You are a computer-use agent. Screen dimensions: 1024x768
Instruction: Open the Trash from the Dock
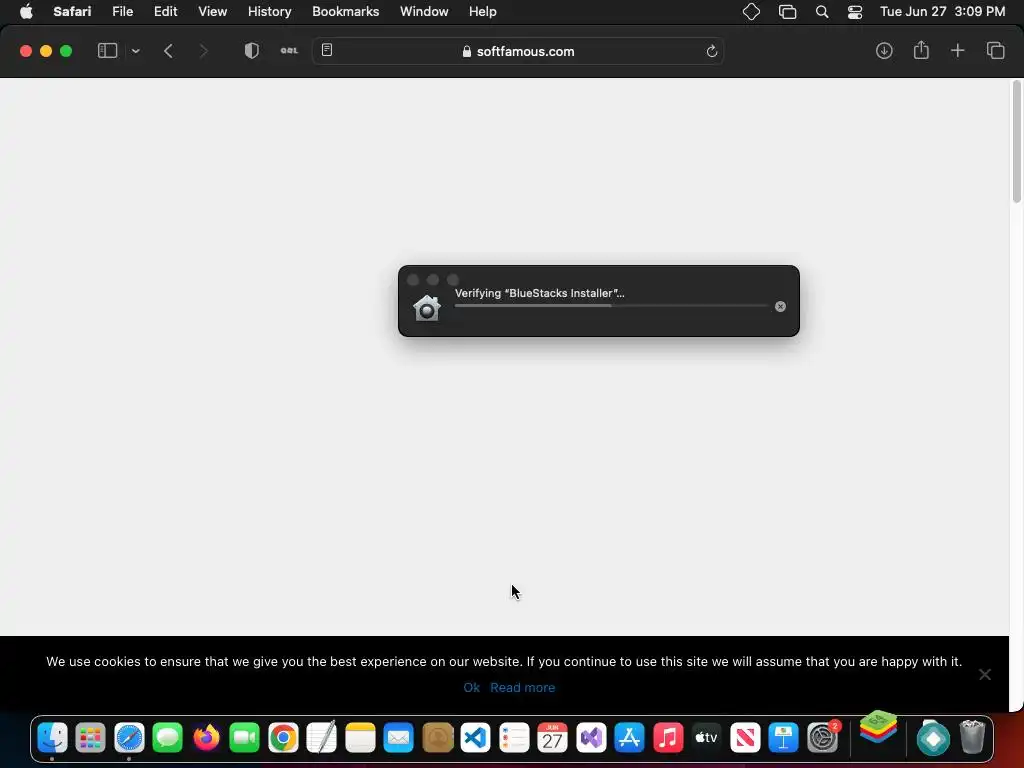tap(972, 737)
